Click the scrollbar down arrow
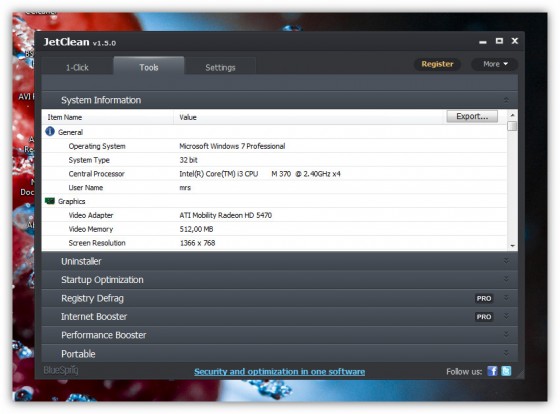Screen dimensions: 560x414 (512, 245)
